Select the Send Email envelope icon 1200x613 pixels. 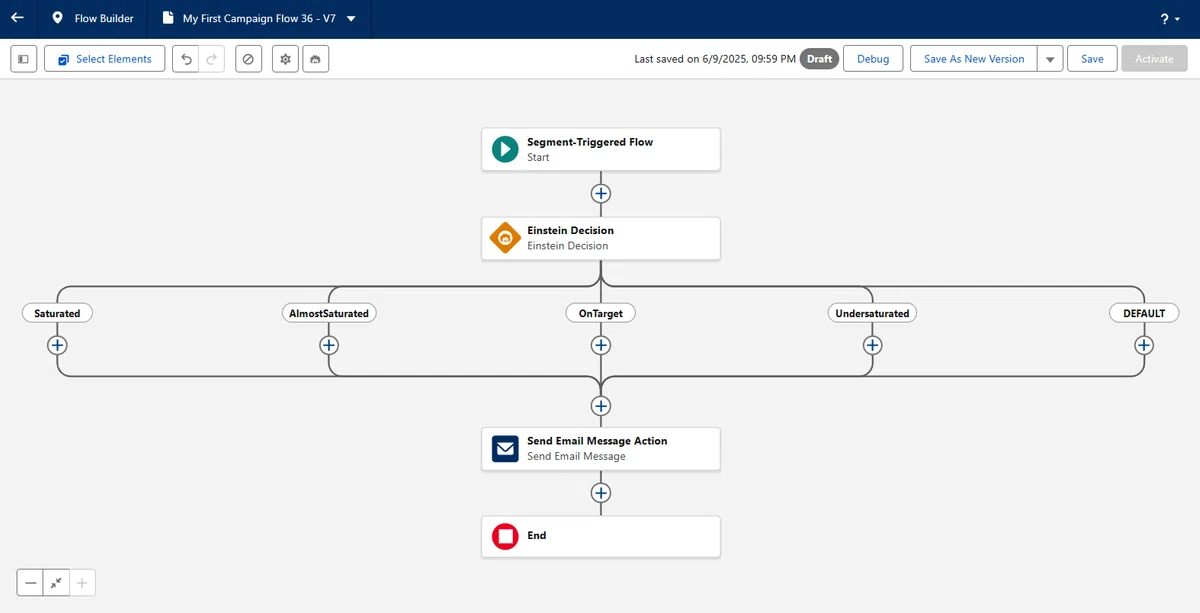(506, 448)
